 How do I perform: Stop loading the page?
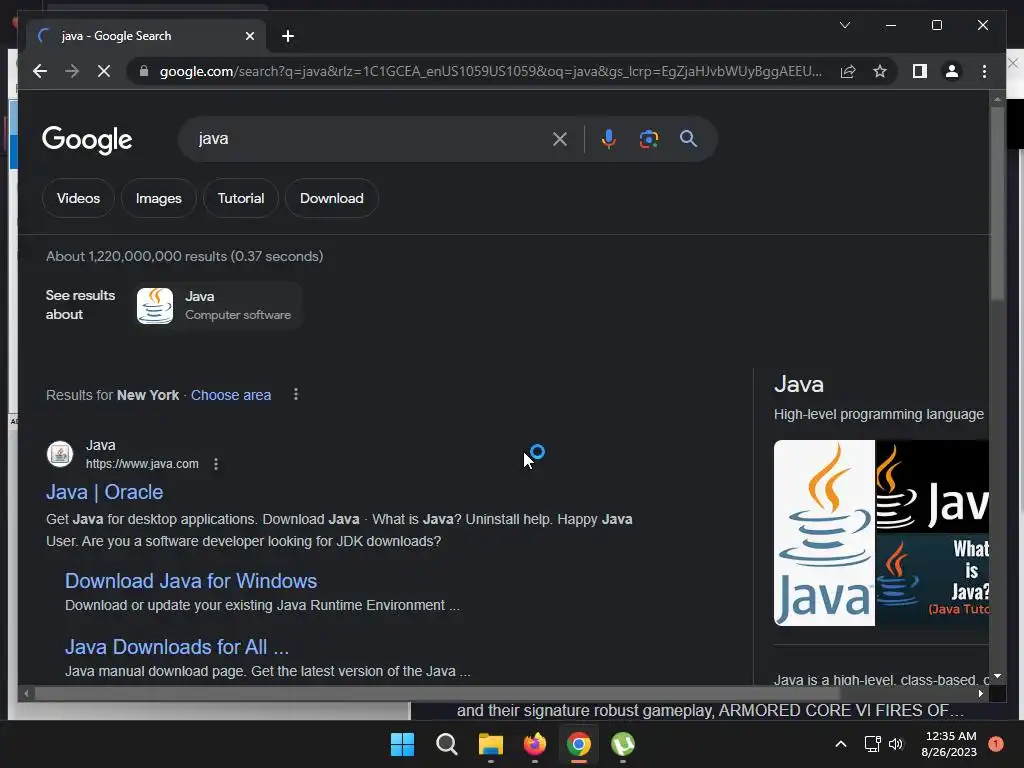tap(104, 71)
